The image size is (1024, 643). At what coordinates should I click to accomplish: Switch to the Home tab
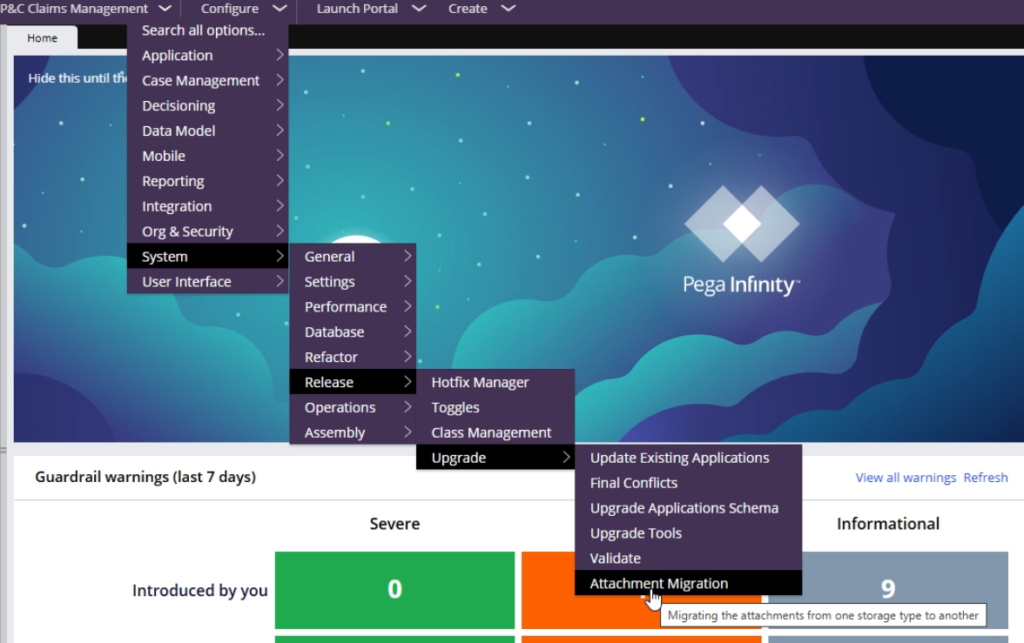(x=42, y=38)
